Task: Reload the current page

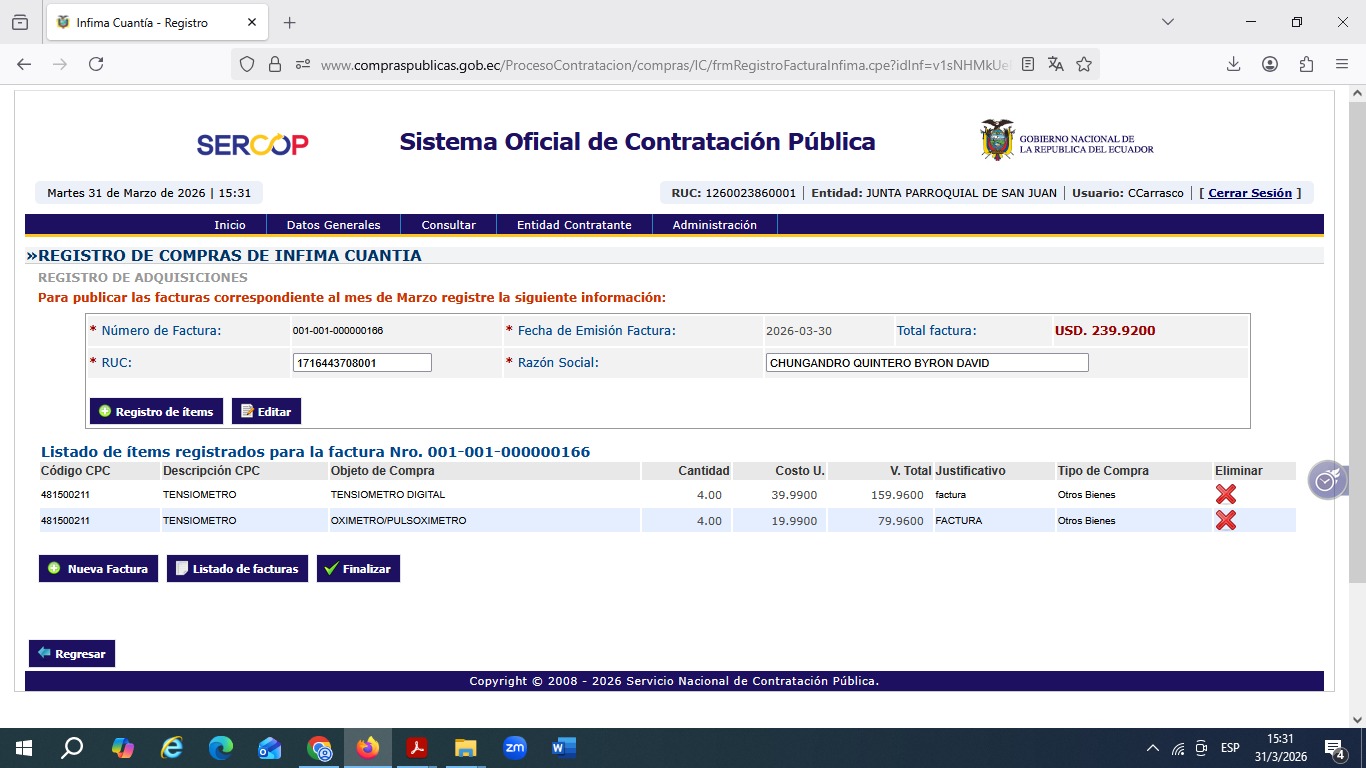Action: [x=96, y=64]
